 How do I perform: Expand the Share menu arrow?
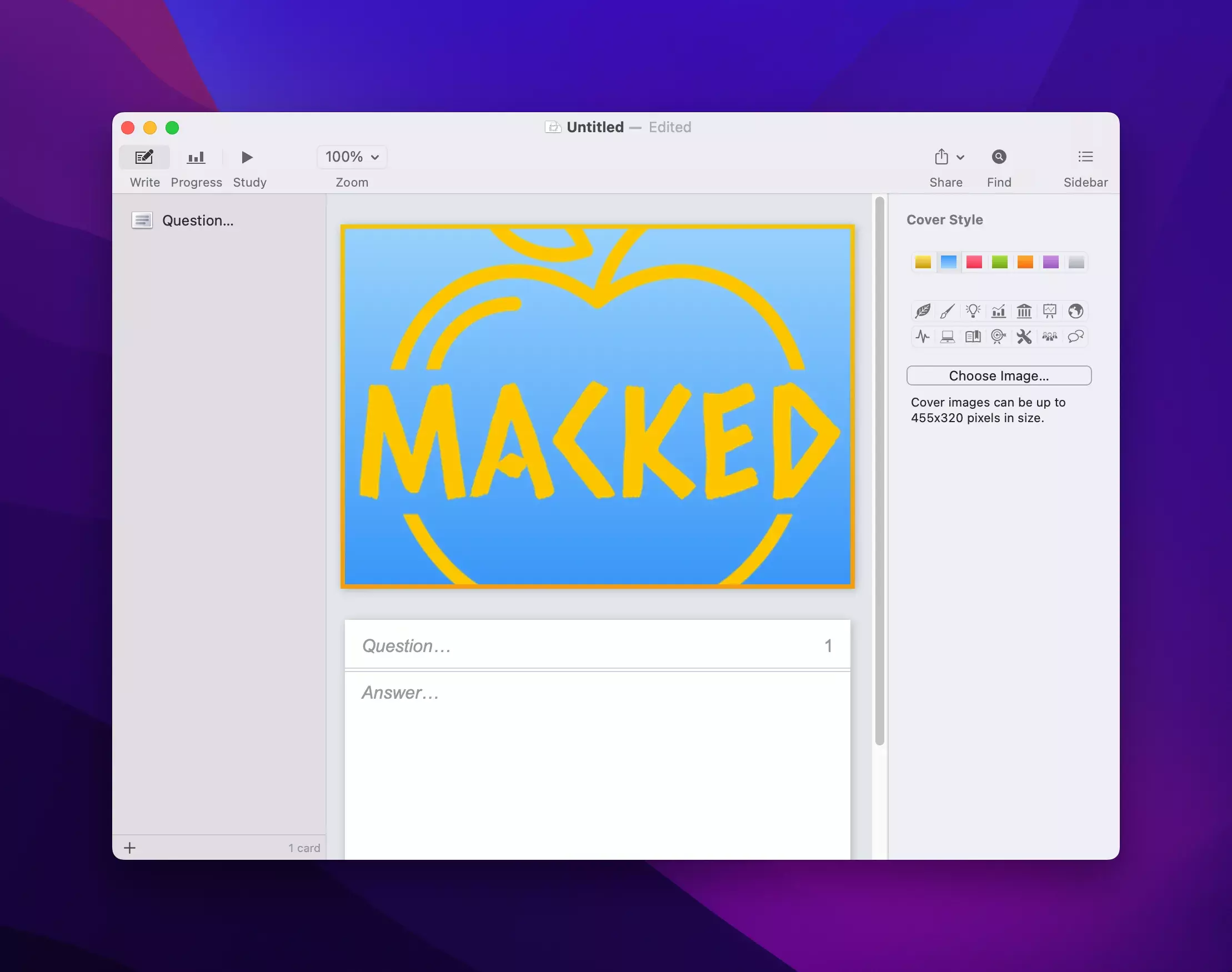(x=960, y=158)
